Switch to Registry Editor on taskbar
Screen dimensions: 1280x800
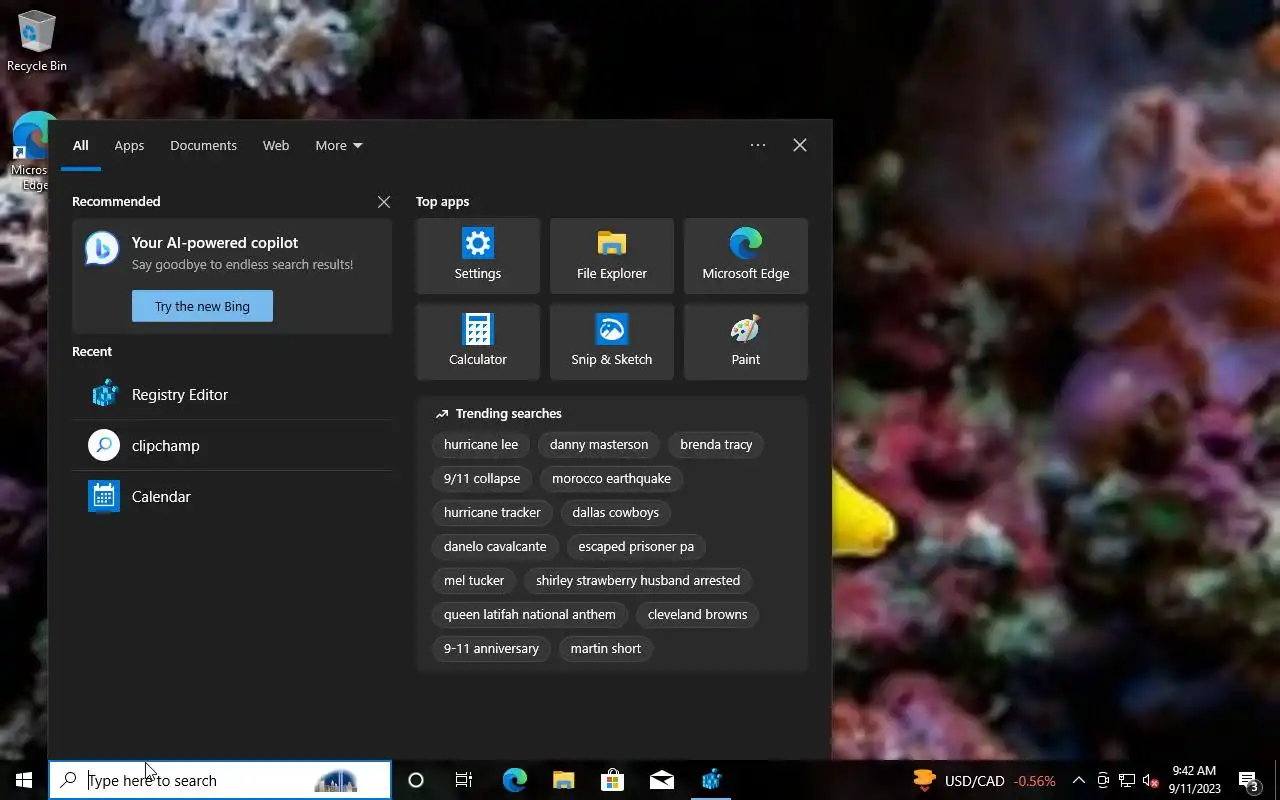711,780
